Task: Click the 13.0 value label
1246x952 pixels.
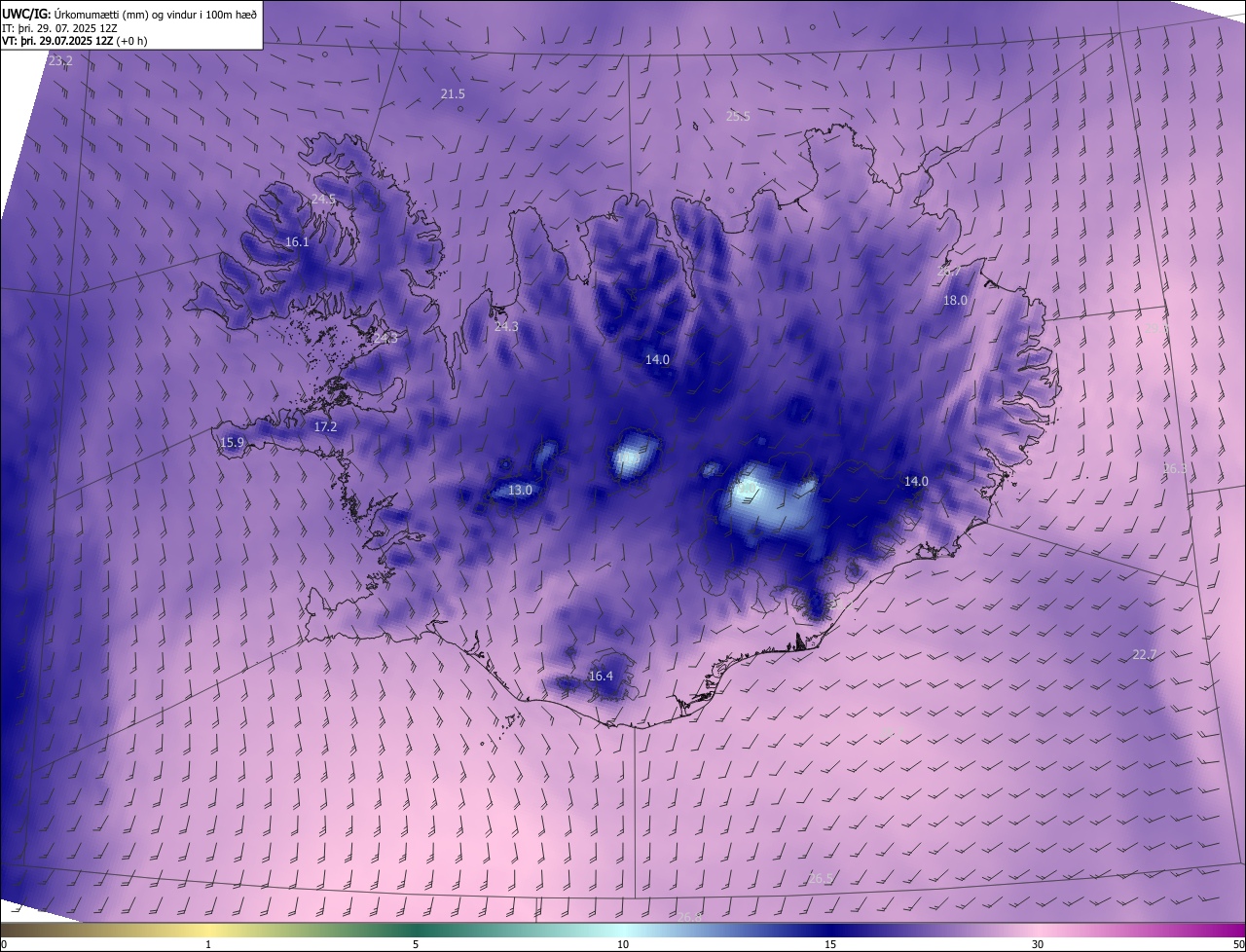Action: point(521,491)
